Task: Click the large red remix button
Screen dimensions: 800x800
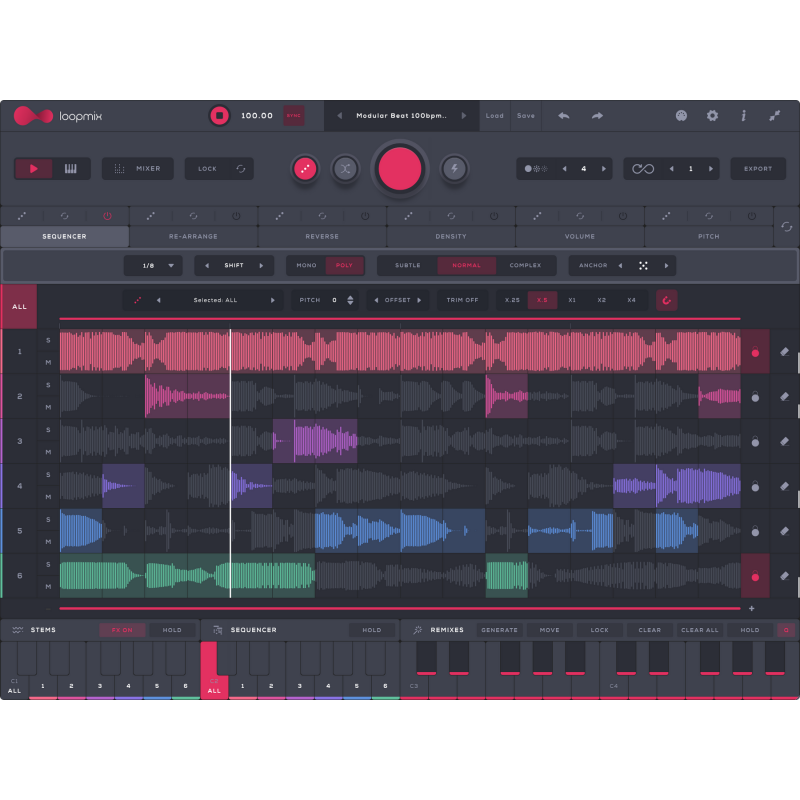Action: click(x=400, y=169)
